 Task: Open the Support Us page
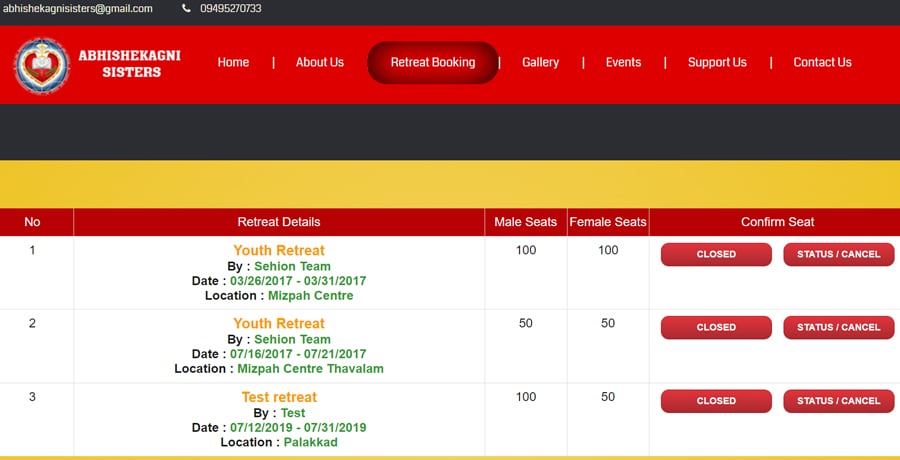point(717,62)
